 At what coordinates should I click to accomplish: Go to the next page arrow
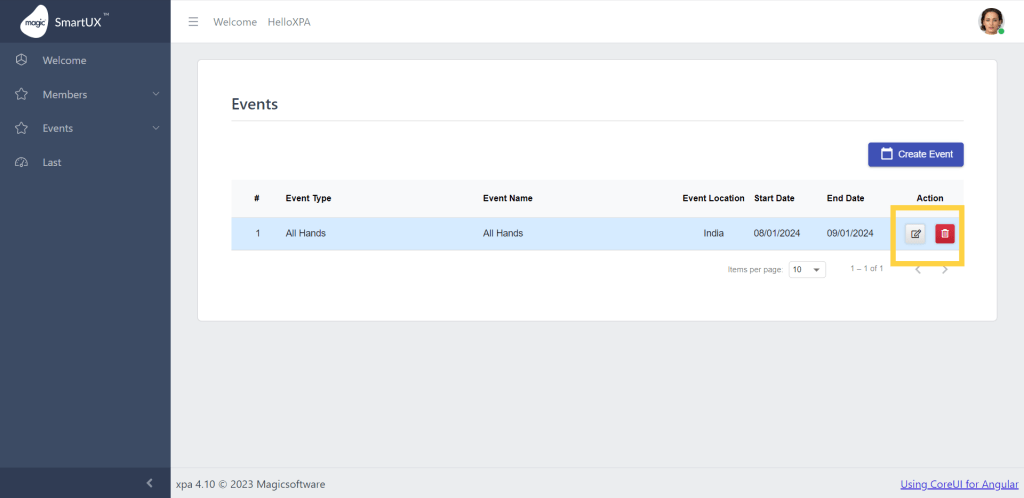(945, 269)
